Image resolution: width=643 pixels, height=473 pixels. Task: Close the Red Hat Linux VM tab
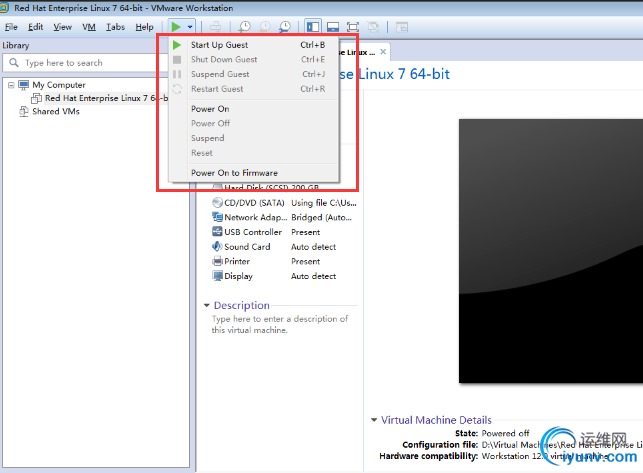(383, 52)
